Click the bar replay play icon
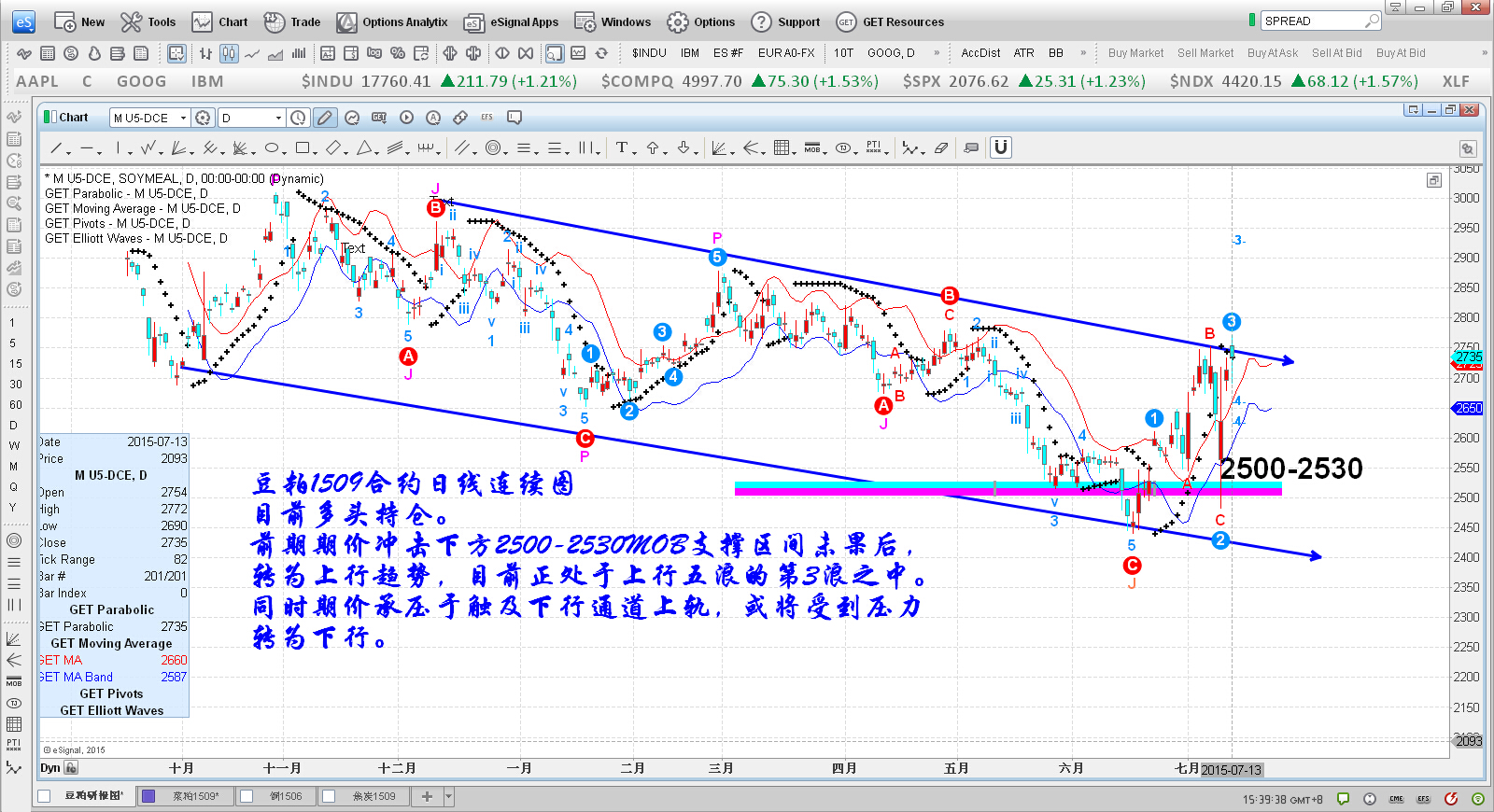 406,118
